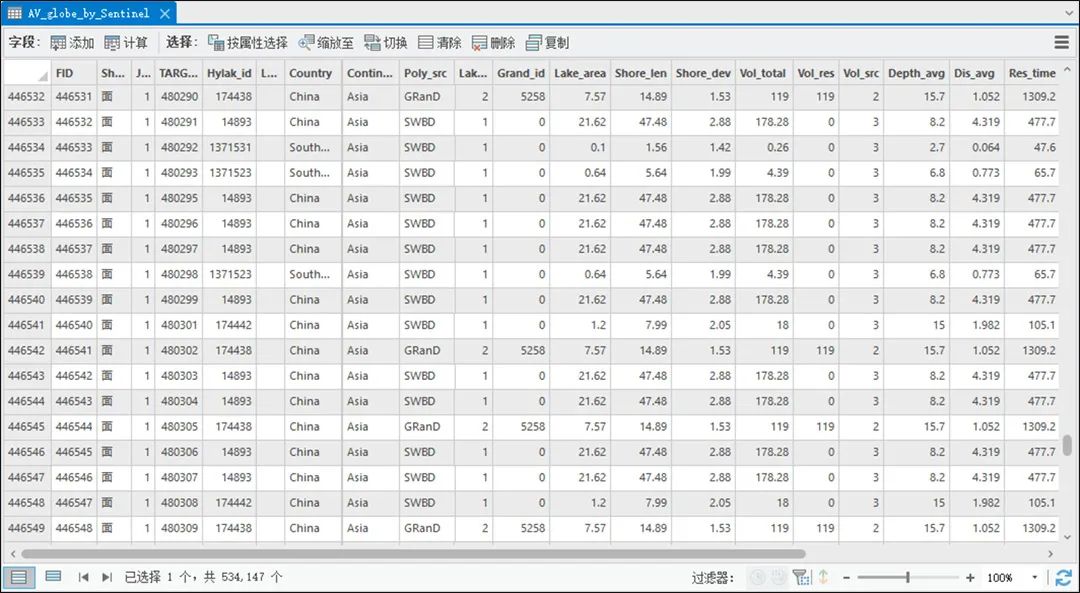1080x593 pixels.
Task: Click TARG cell 480292
Action: pos(179,147)
